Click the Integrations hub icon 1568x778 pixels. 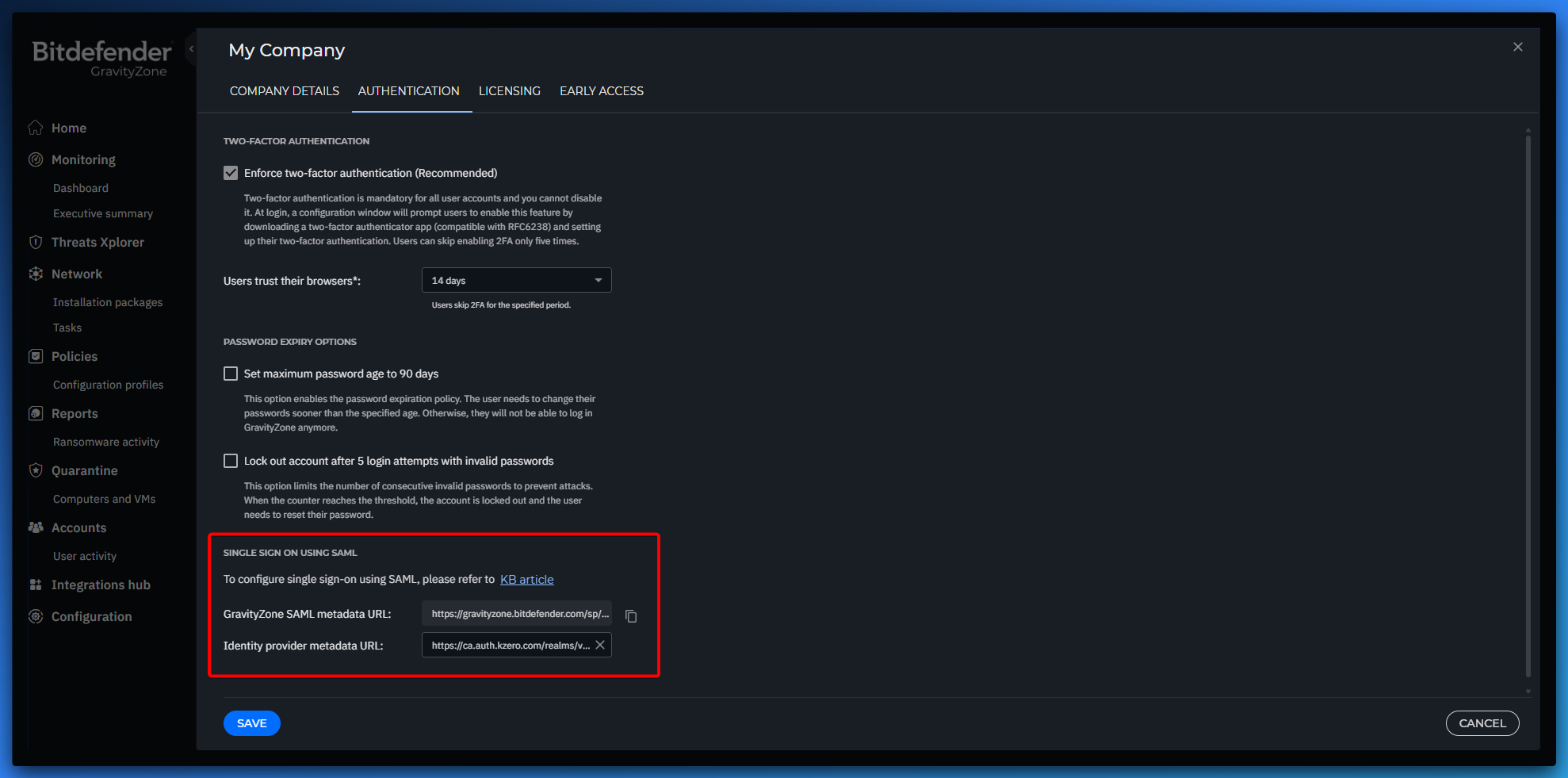point(36,584)
